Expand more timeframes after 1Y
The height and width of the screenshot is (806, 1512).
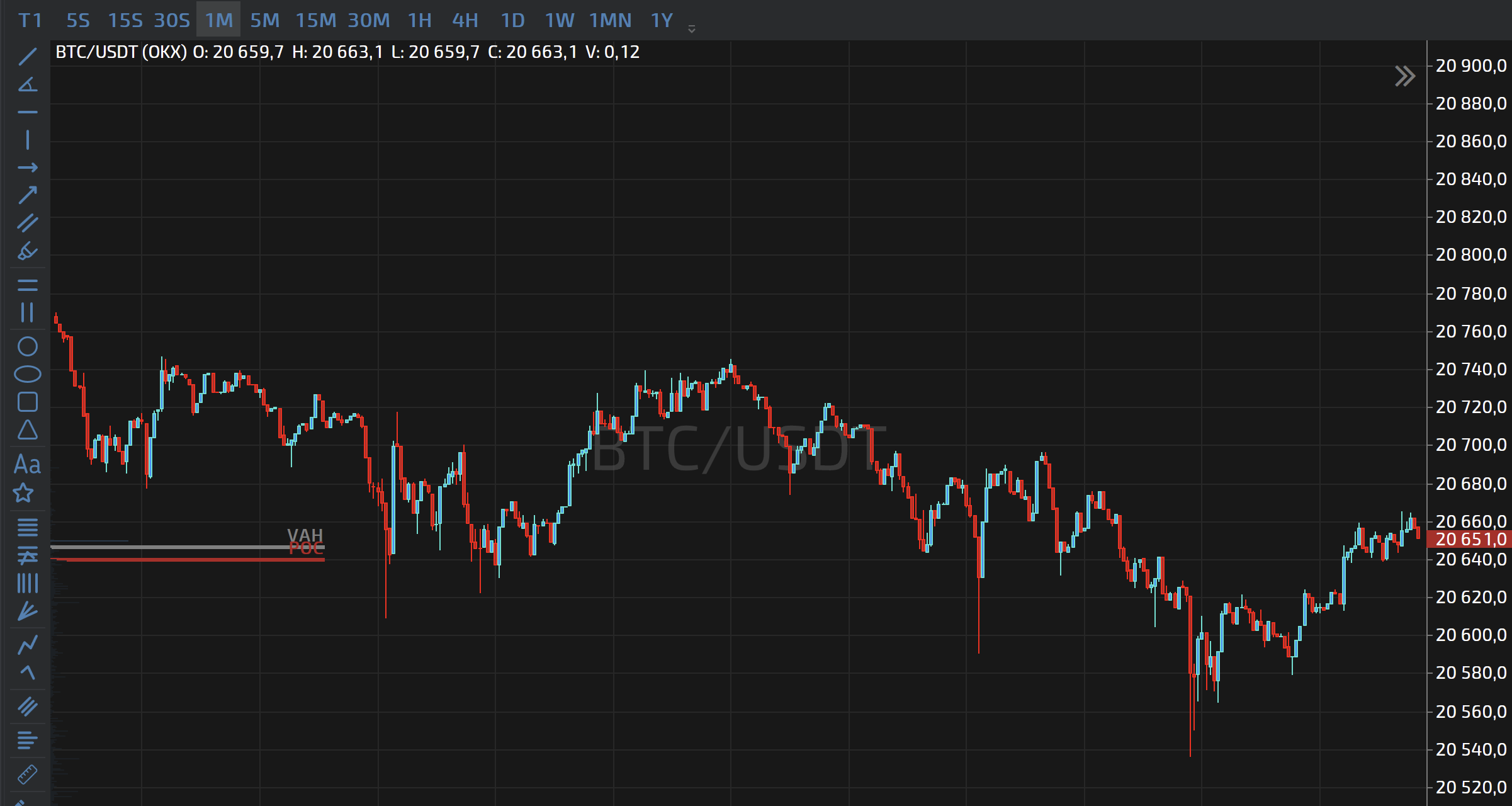click(691, 29)
